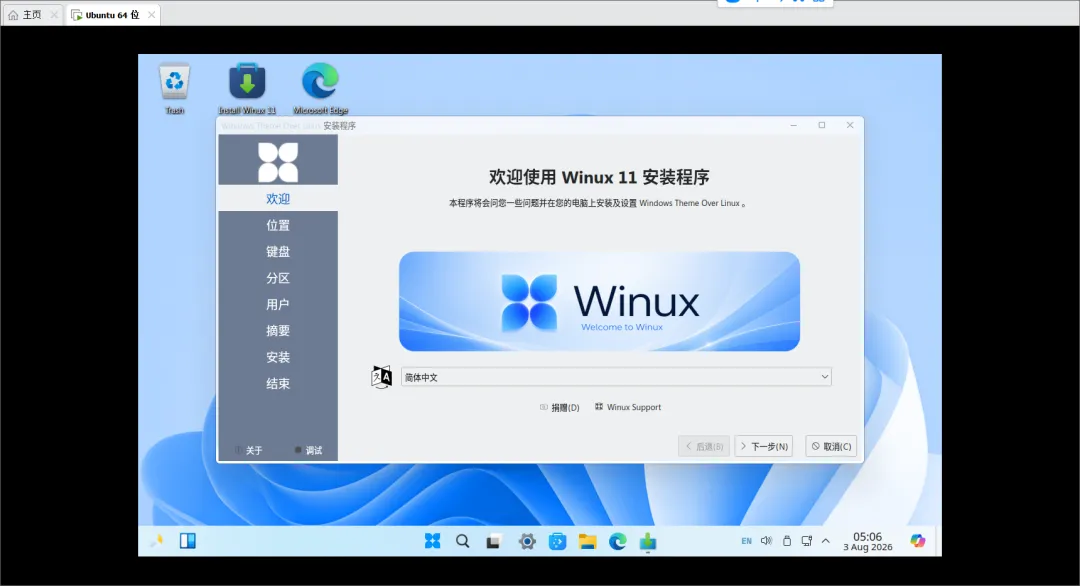Close the 主页 home tab

[54, 14]
